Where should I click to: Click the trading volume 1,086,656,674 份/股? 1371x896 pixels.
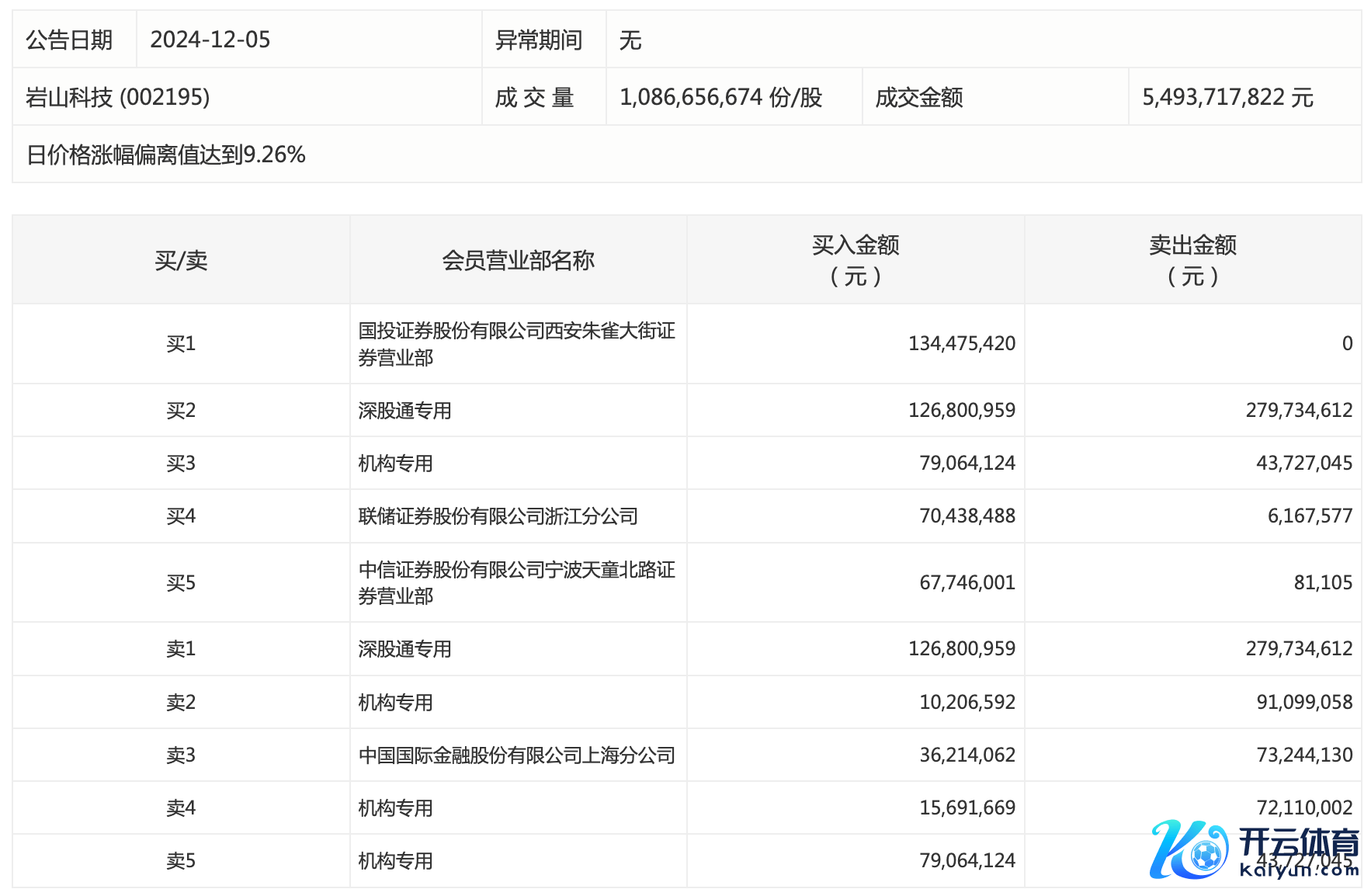720,97
